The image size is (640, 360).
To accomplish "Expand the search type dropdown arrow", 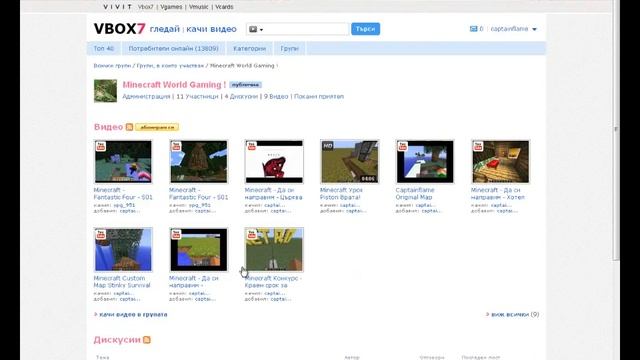I will 262,30.
